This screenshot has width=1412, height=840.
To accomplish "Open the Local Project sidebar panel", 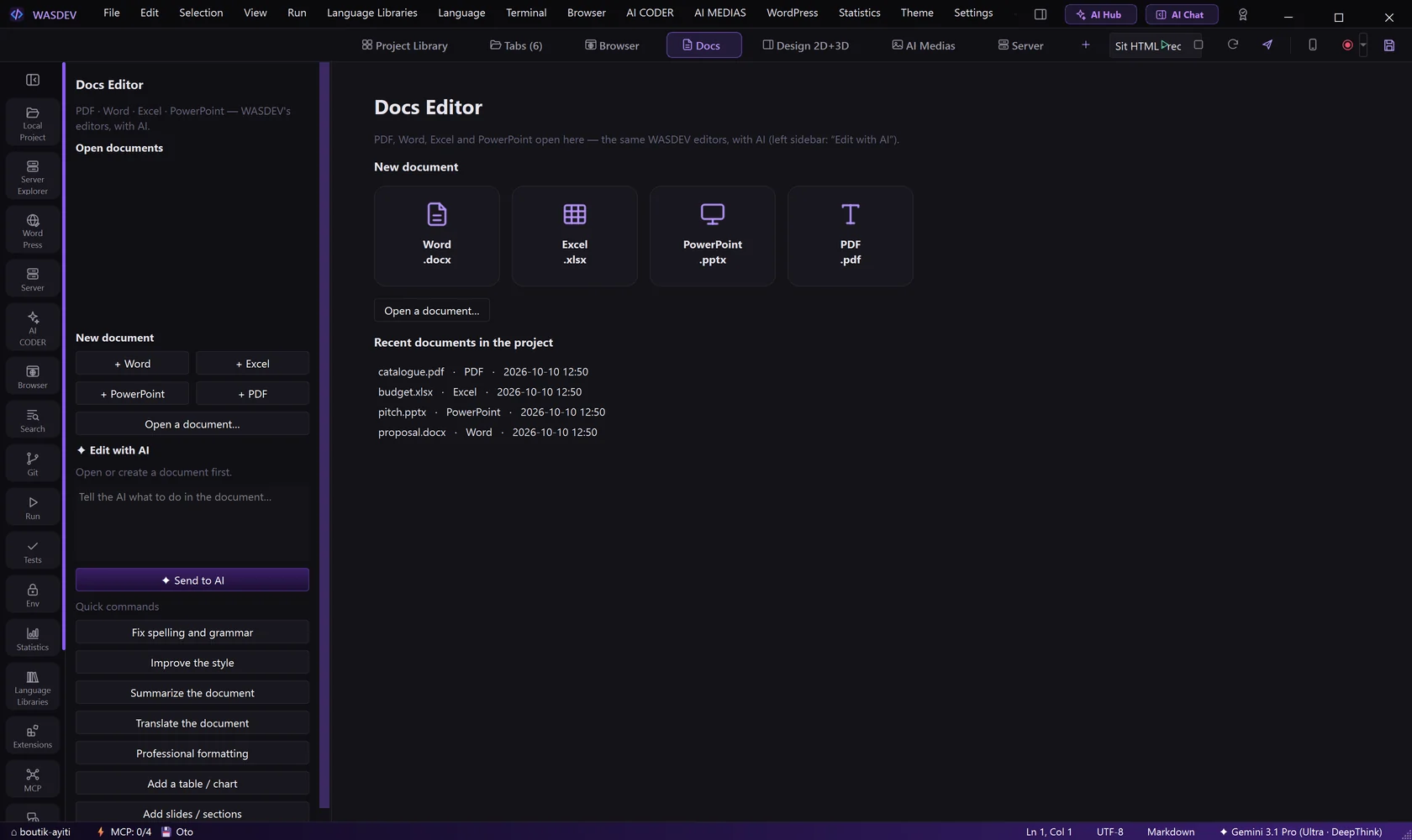I will pos(33,123).
